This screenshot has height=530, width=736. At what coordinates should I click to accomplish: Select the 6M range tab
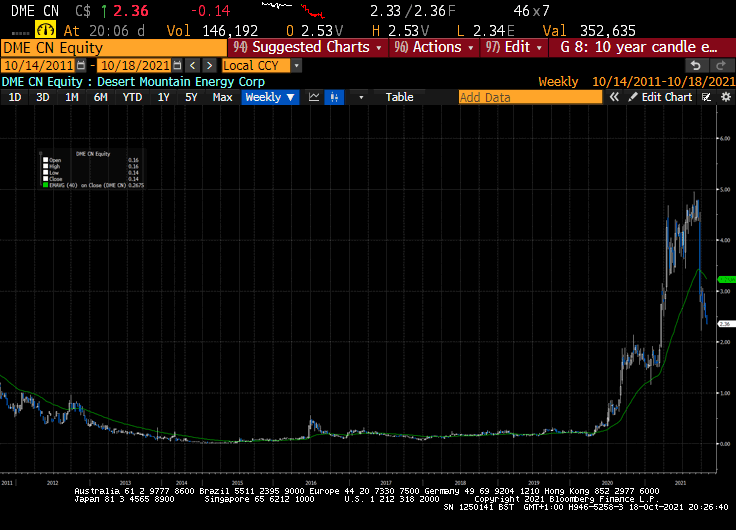click(100, 97)
